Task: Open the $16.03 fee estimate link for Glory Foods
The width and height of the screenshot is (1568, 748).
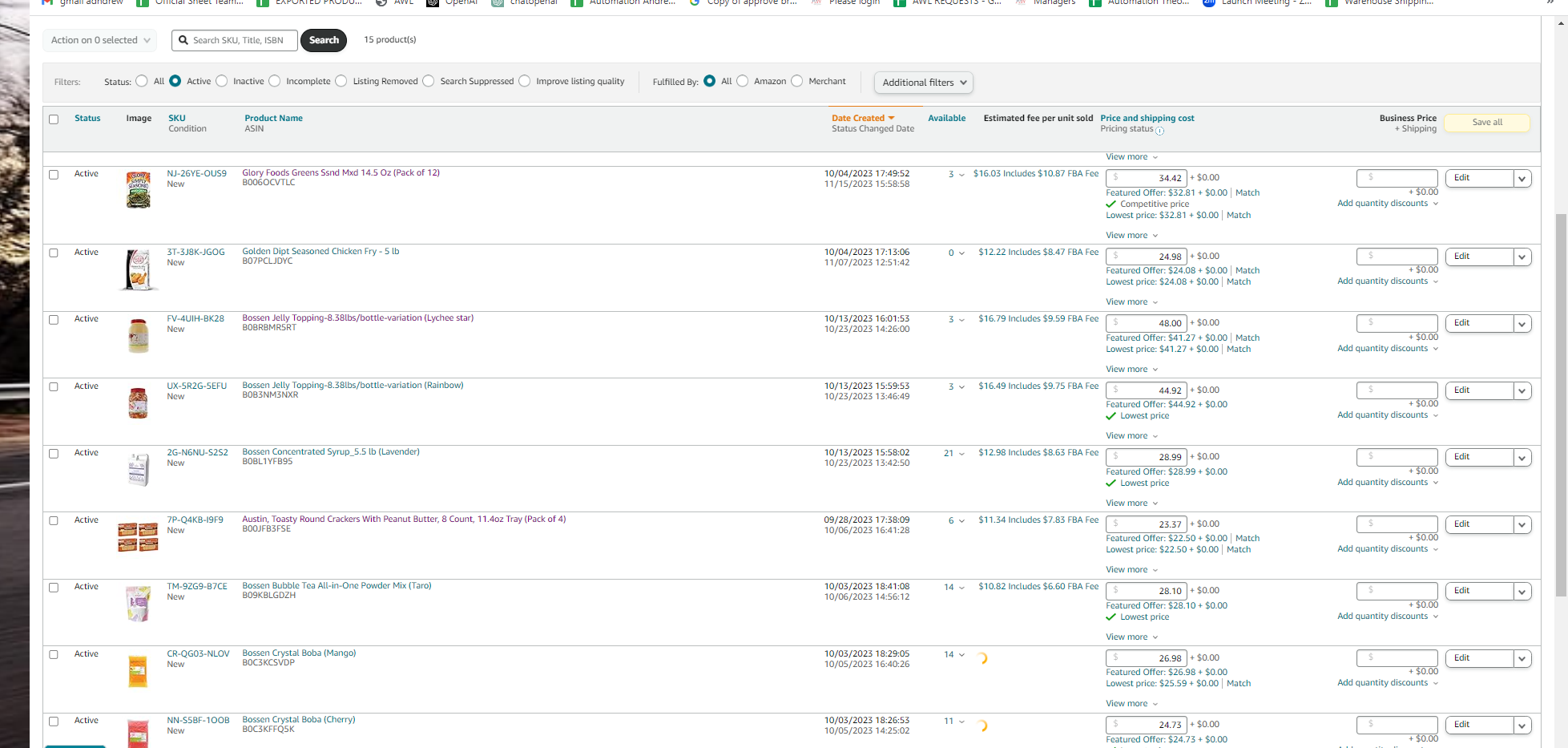Action: [x=1036, y=174]
